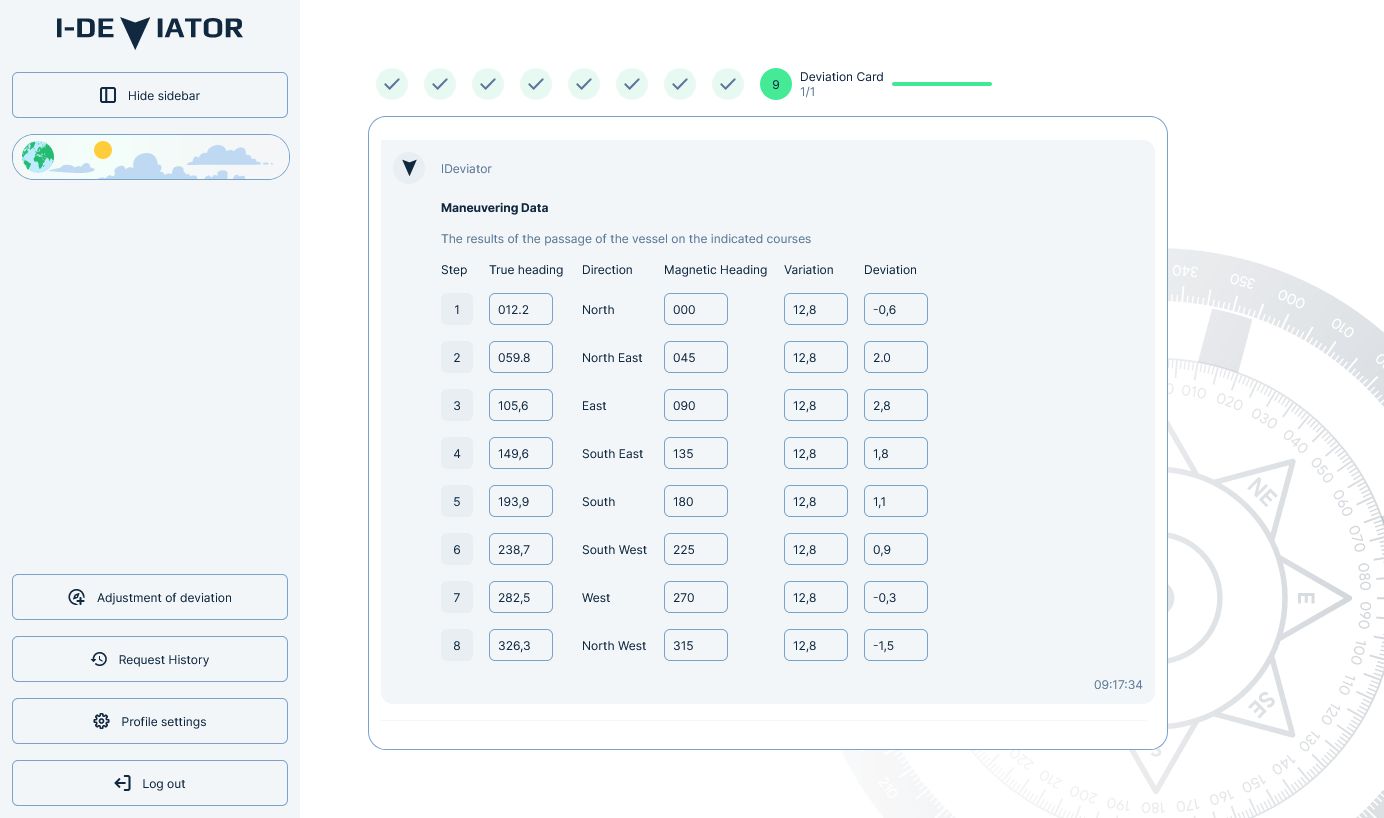Click the green Deviation Card progress bar

(942, 84)
